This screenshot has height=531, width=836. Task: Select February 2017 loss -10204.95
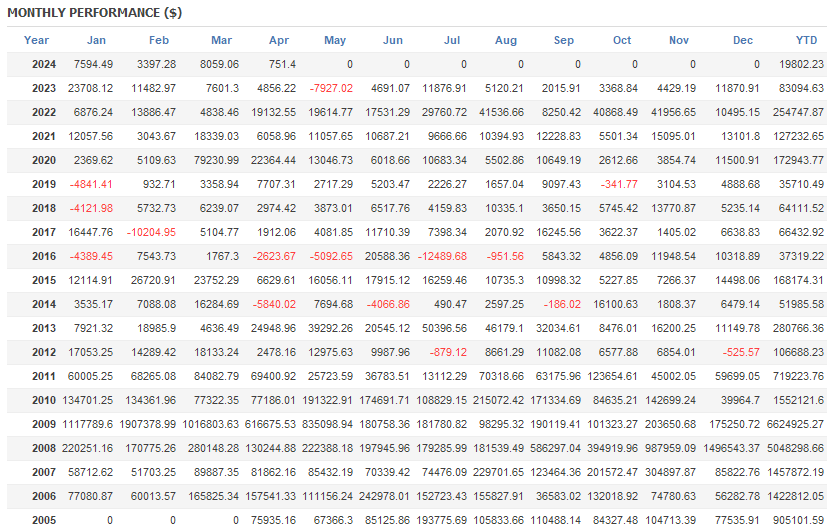click(151, 232)
